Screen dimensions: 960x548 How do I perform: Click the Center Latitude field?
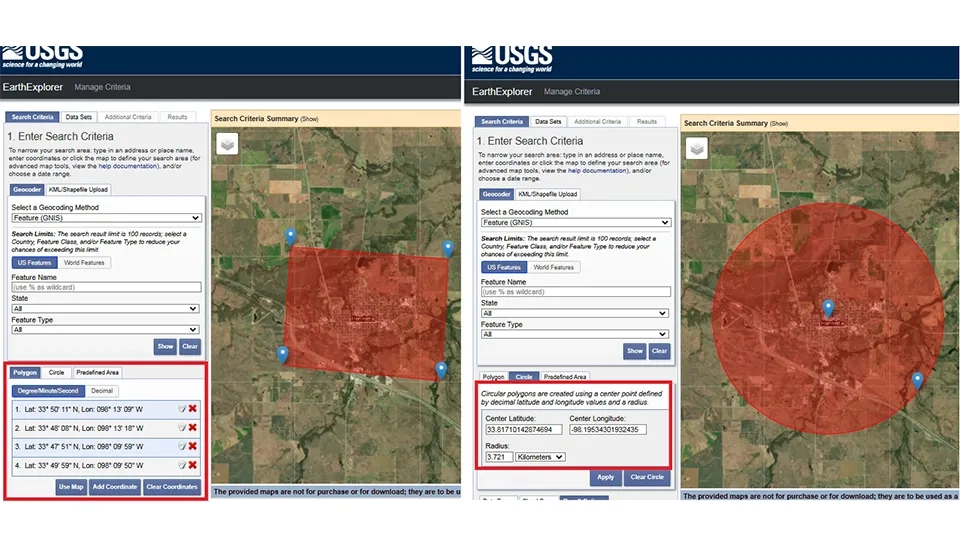523,430
